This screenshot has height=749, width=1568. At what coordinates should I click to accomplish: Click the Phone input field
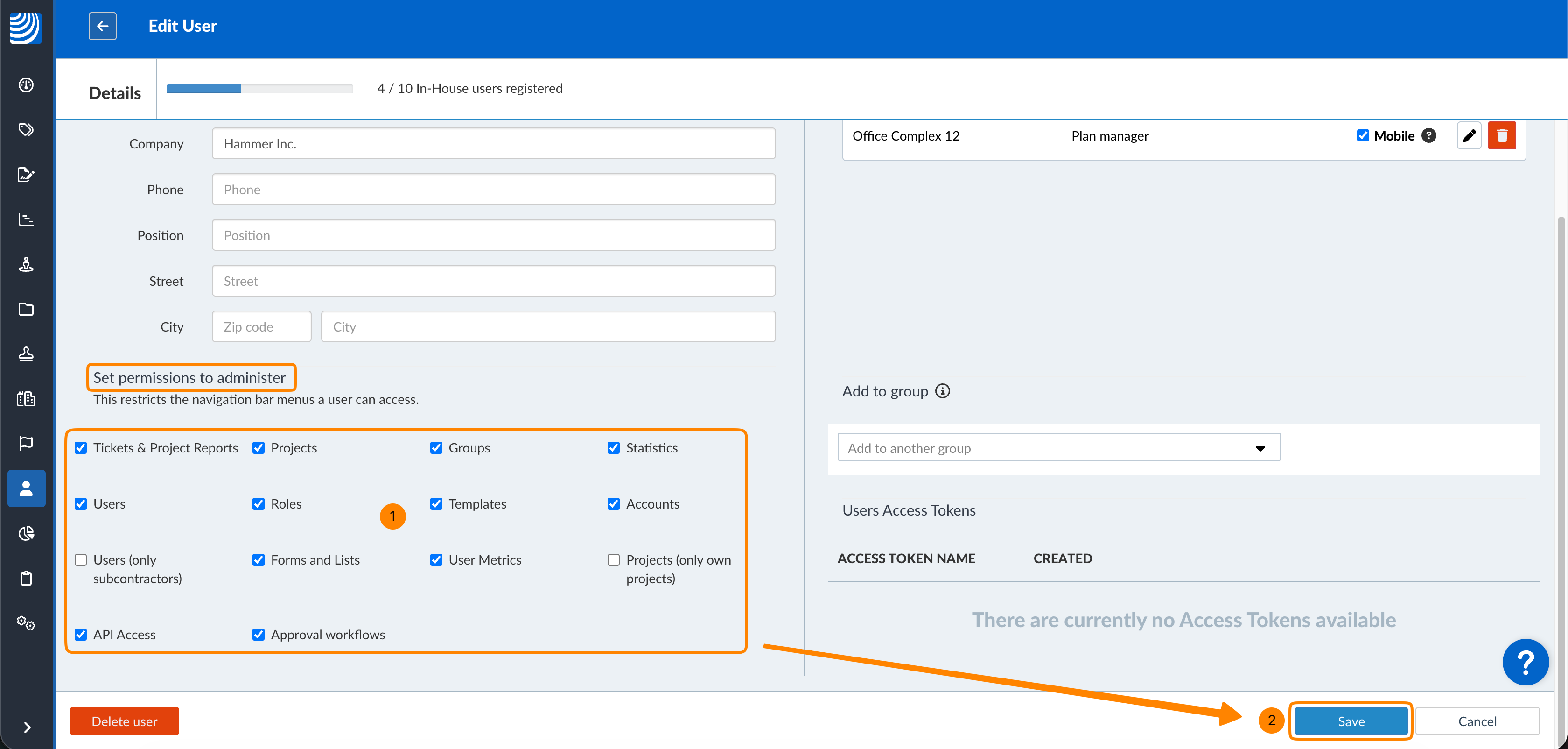tap(493, 190)
